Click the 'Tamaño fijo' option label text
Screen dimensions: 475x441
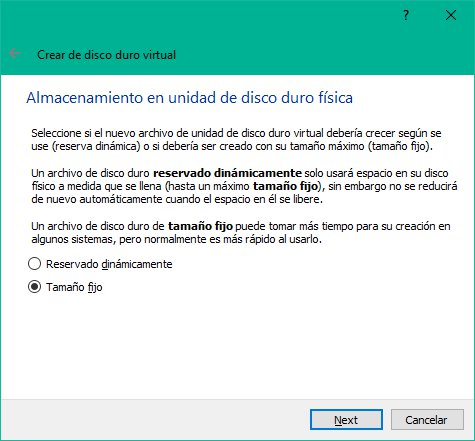pyautogui.click(x=74, y=287)
